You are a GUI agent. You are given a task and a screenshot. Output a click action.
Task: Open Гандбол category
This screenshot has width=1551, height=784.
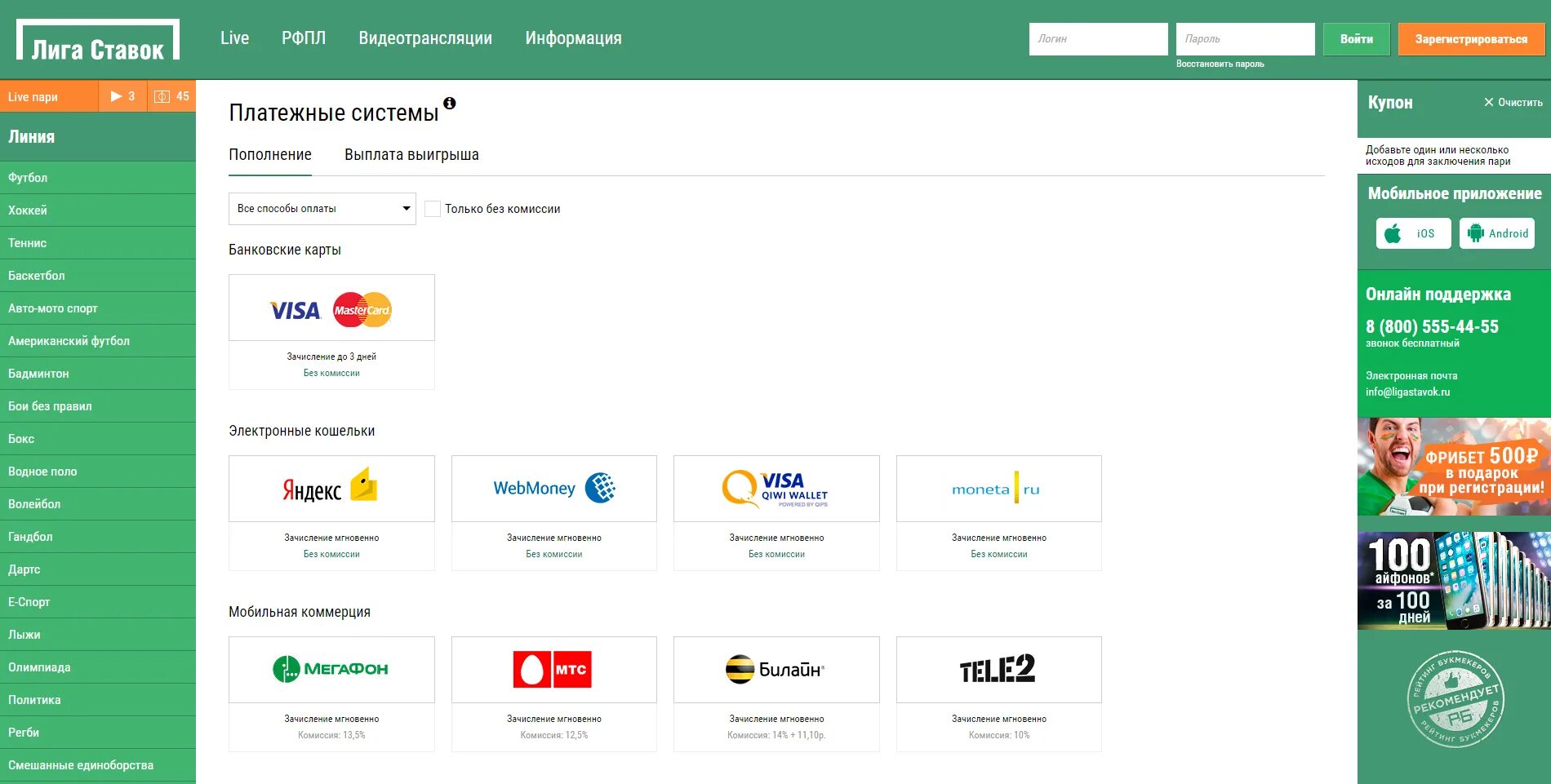point(98,537)
